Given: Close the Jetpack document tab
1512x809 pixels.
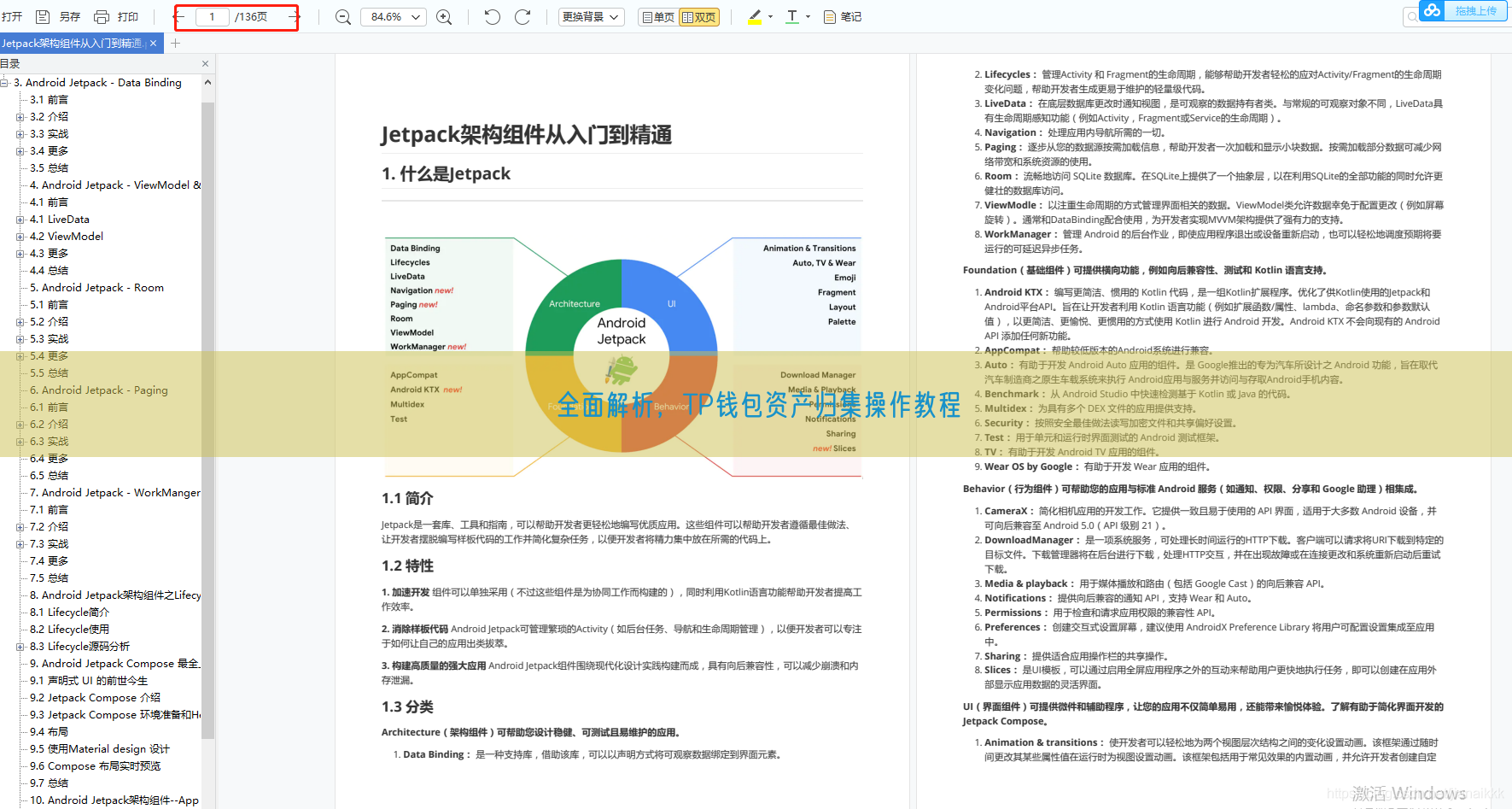Looking at the screenshot, I should pos(153,44).
